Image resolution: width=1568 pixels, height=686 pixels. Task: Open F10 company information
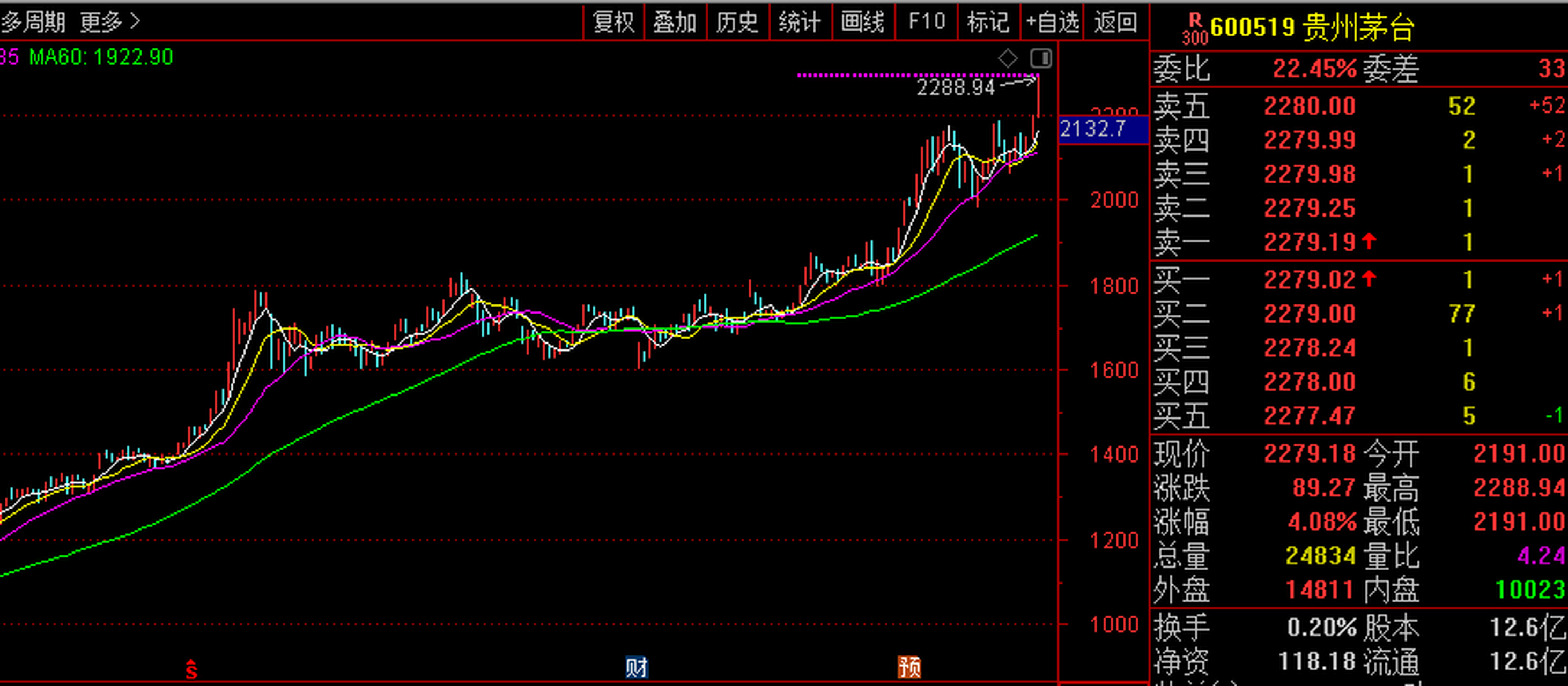(x=927, y=23)
